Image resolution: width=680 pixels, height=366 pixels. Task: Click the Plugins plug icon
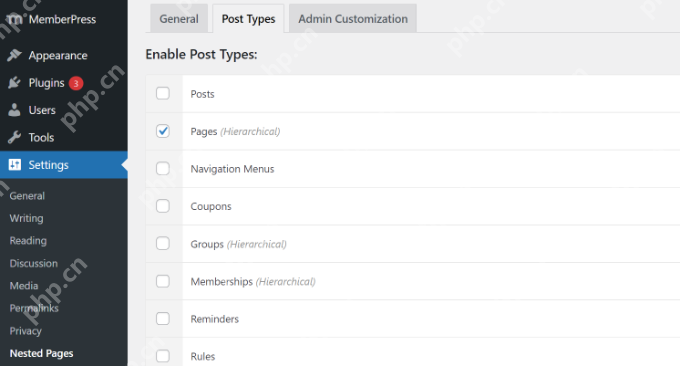point(14,82)
